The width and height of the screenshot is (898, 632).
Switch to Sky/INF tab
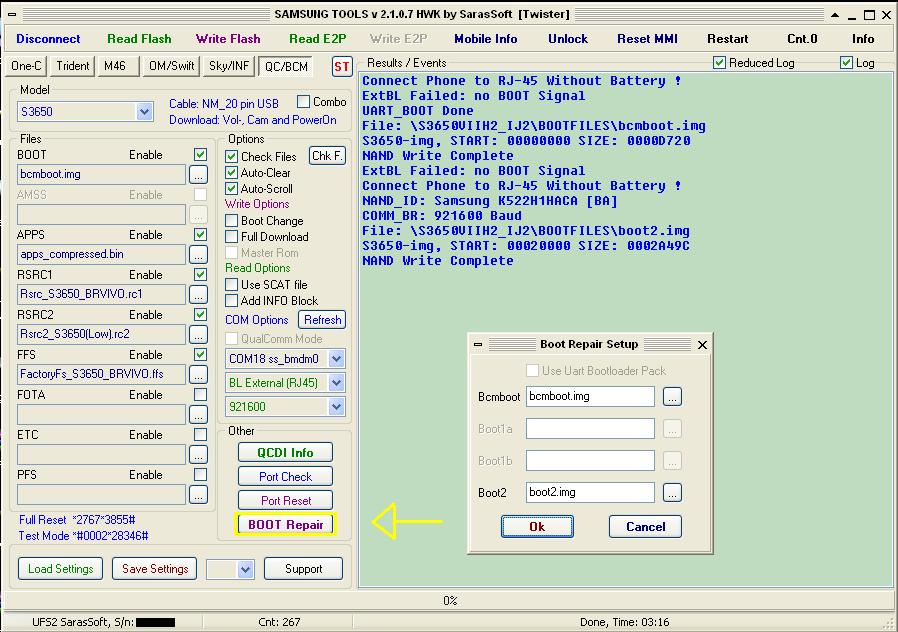(229, 66)
